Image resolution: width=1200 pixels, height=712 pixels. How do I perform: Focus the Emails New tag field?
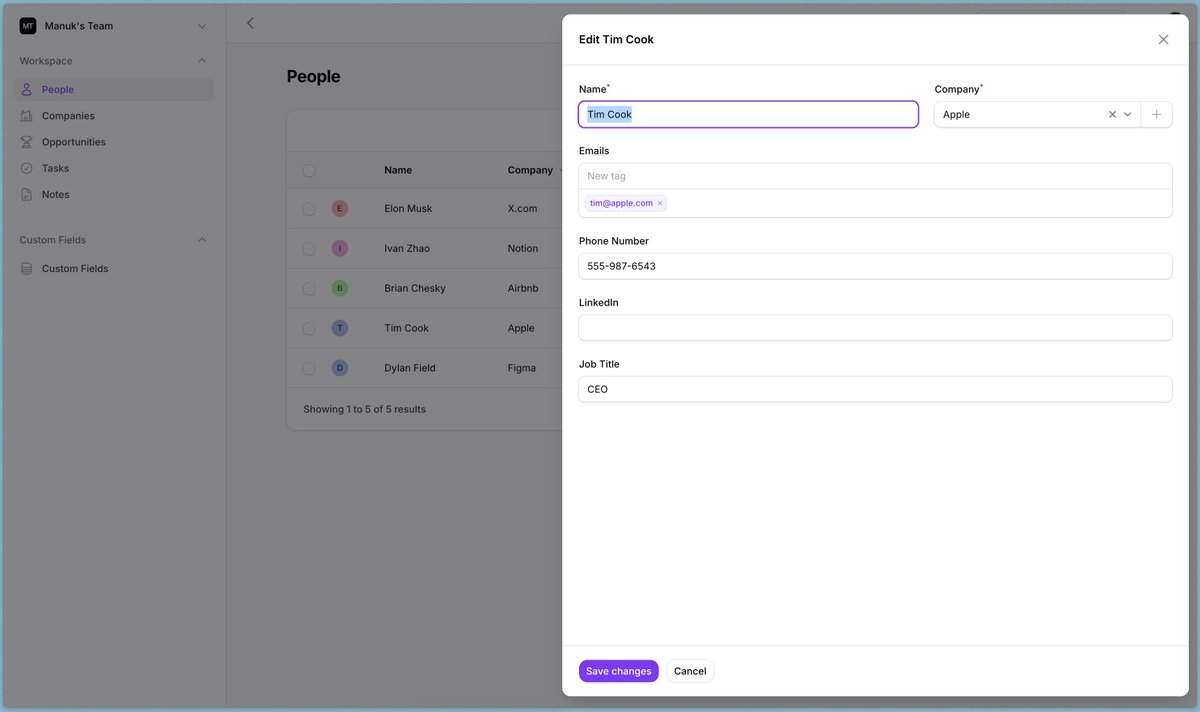coord(875,176)
